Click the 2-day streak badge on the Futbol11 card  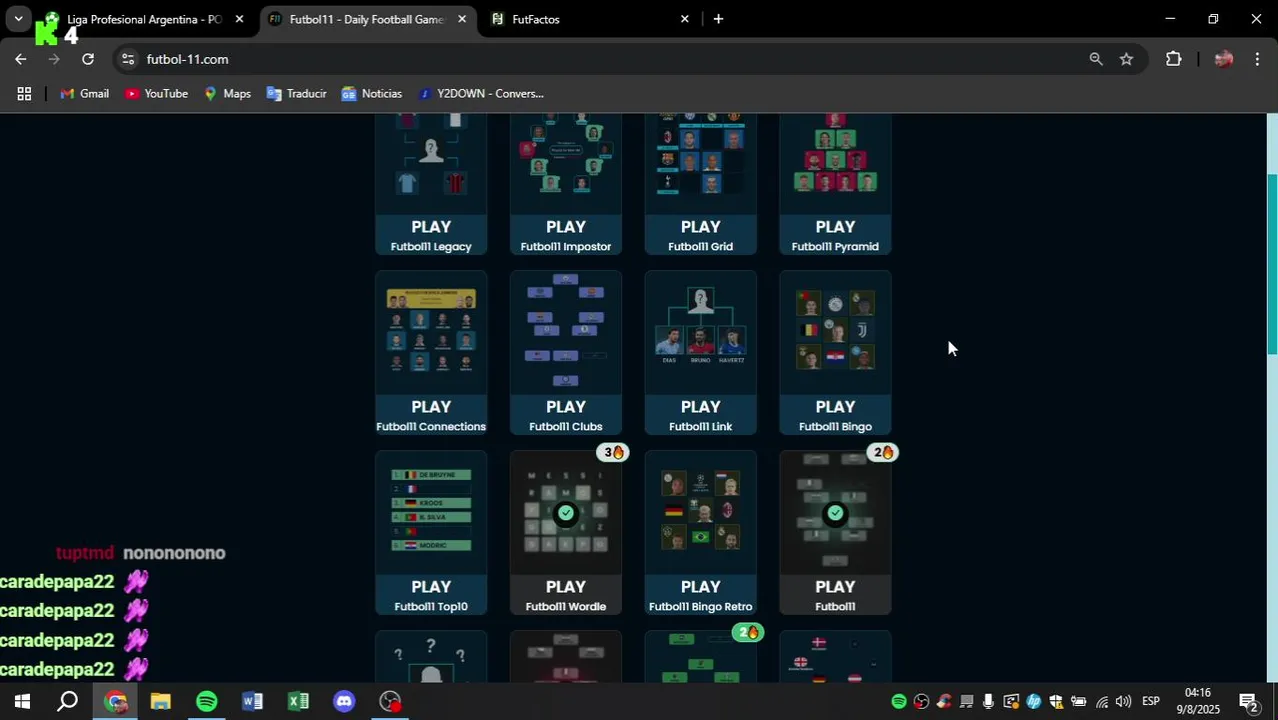pos(882,452)
